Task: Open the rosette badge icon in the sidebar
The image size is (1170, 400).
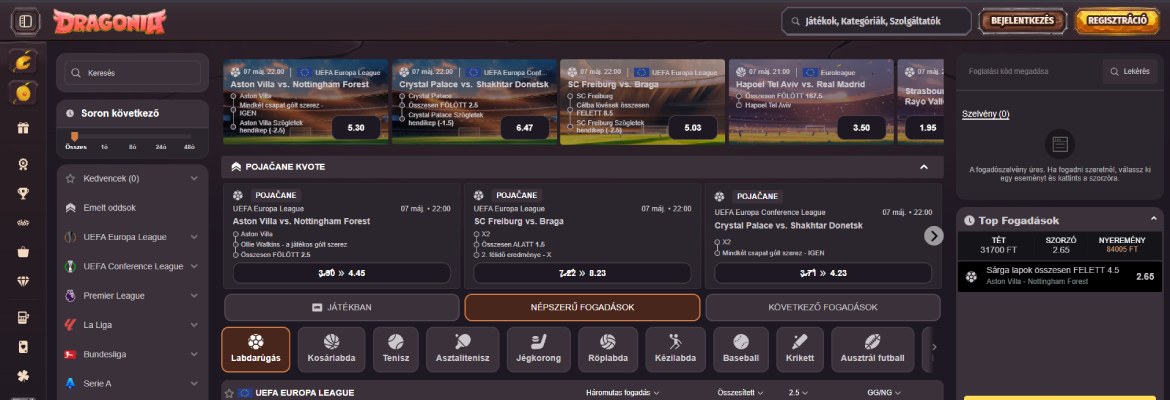Action: (x=23, y=163)
